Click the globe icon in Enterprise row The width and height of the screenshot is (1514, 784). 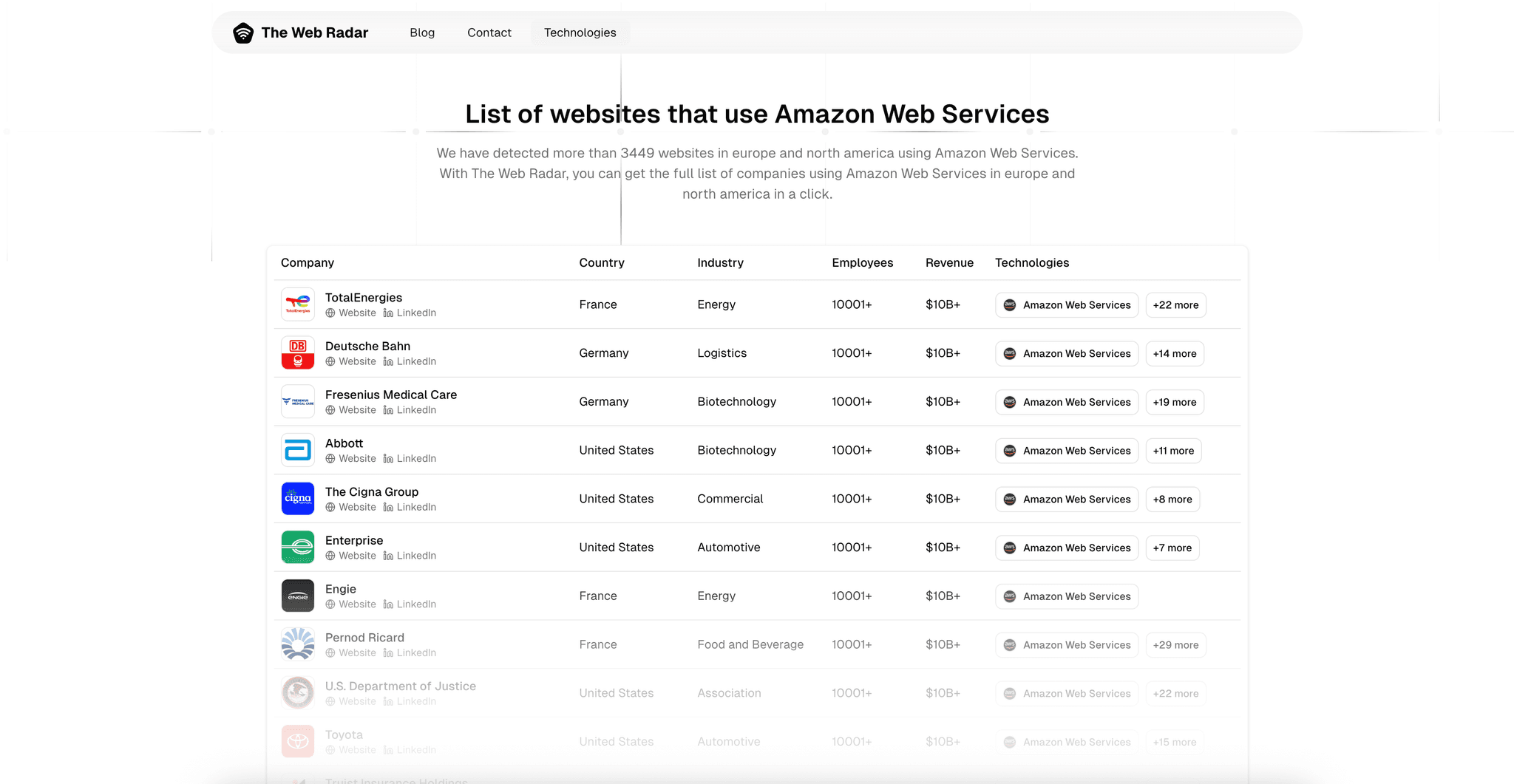click(330, 556)
